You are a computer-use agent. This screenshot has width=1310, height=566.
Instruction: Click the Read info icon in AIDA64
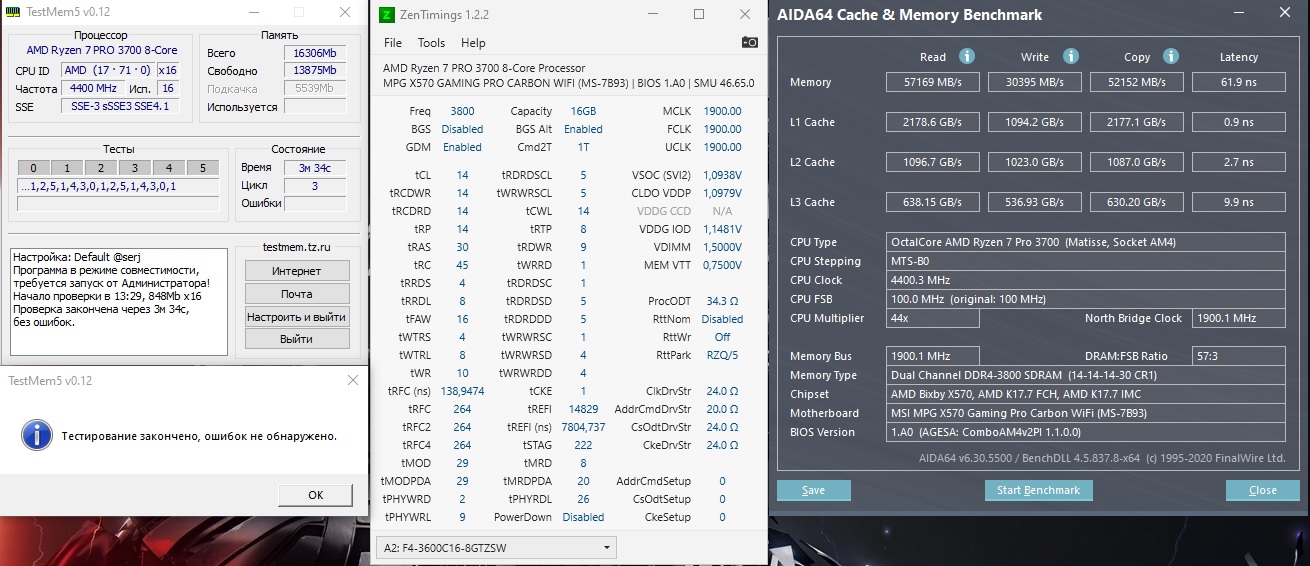coord(967,57)
